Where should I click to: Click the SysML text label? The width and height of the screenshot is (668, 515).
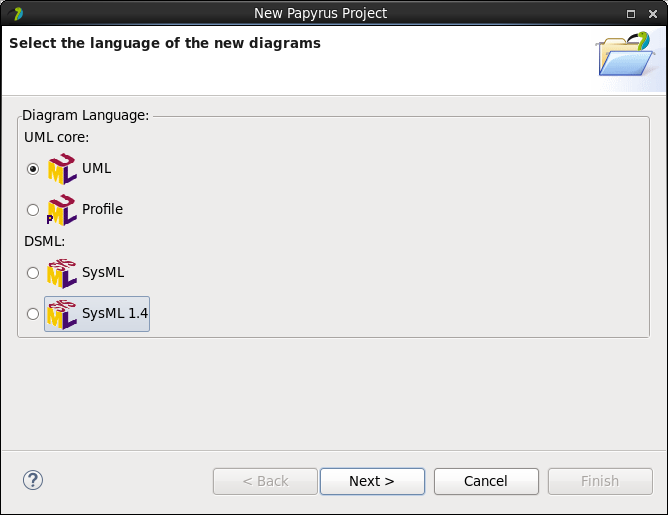103,272
